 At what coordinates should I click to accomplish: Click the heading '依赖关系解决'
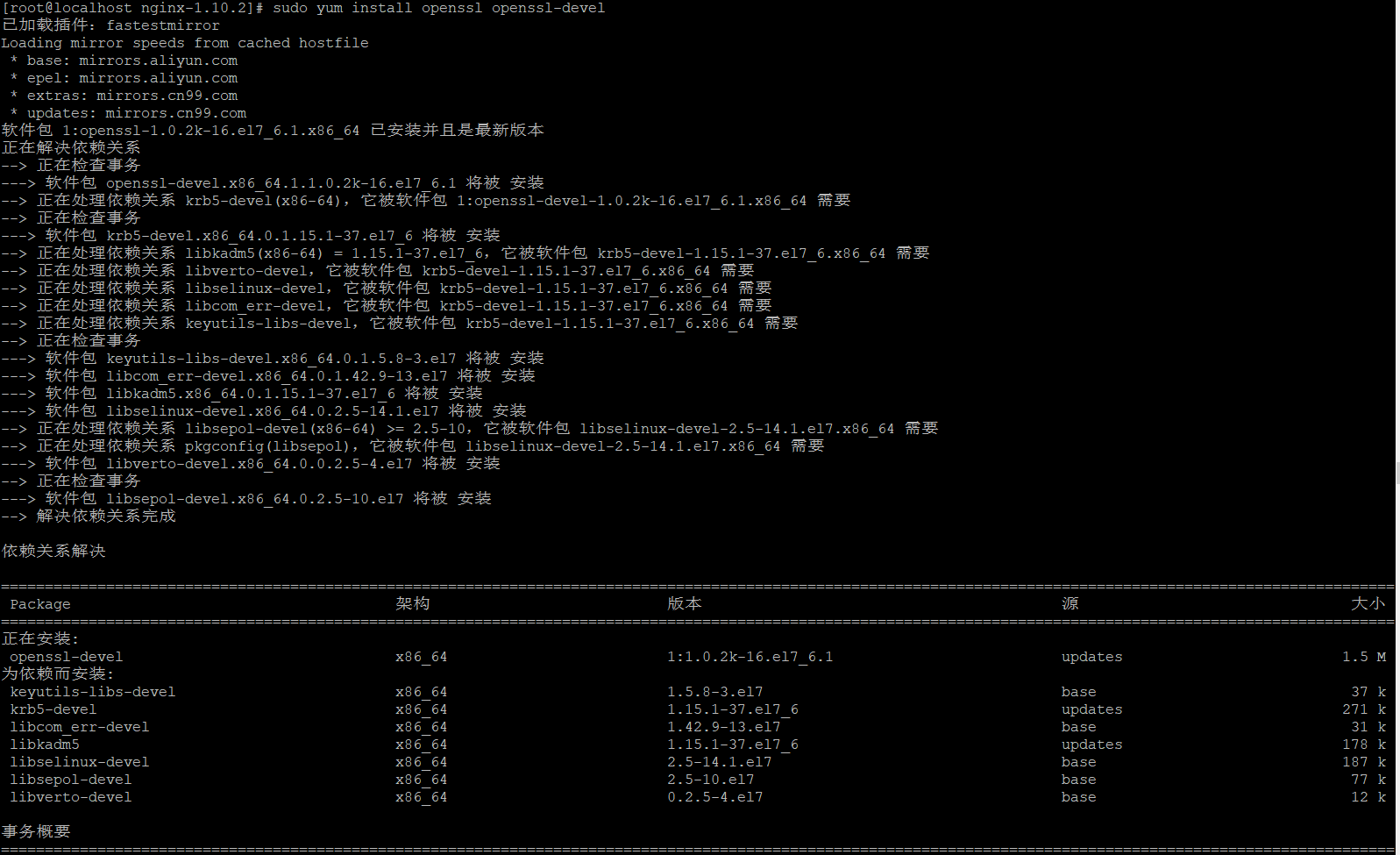(53, 551)
